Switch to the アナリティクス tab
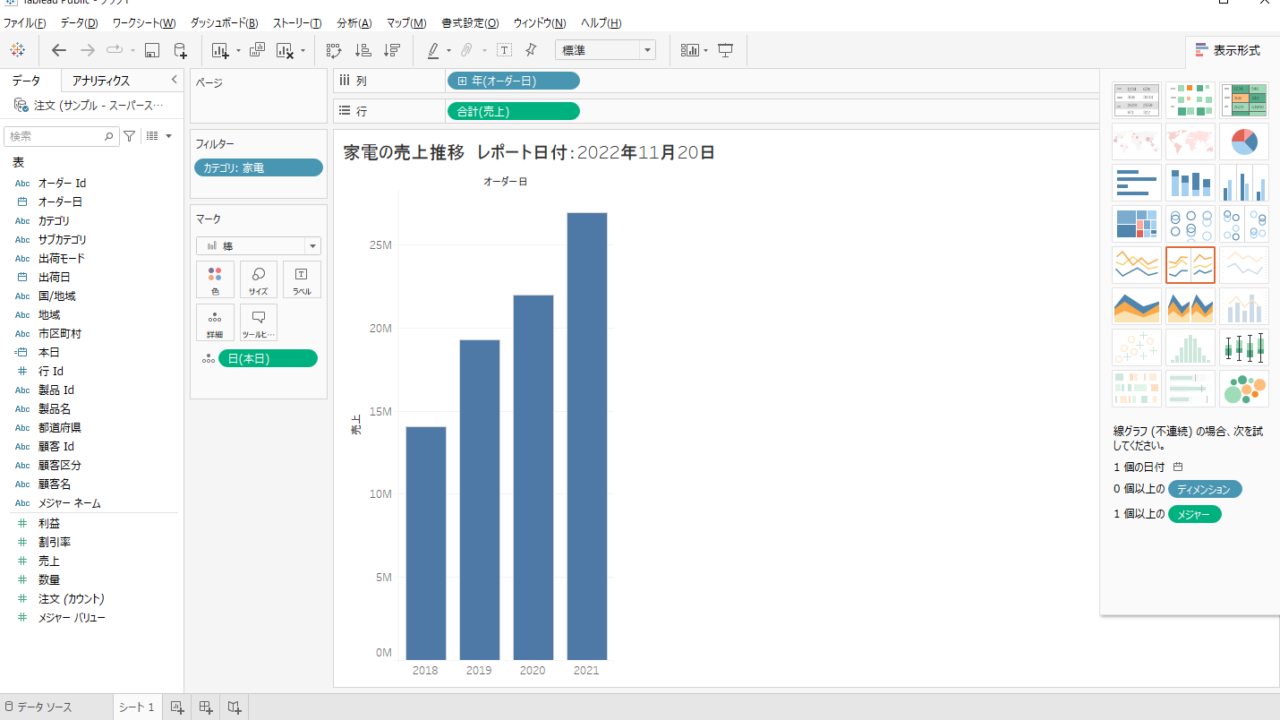The width and height of the screenshot is (1280, 720). [101, 80]
